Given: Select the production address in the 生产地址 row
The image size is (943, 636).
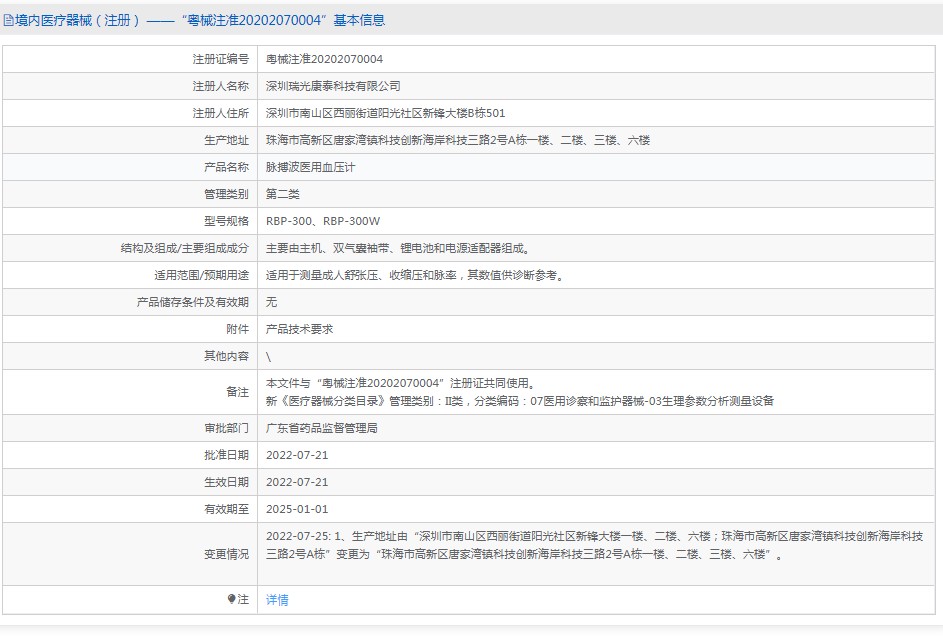Looking at the screenshot, I should pyautogui.click(x=458, y=140).
